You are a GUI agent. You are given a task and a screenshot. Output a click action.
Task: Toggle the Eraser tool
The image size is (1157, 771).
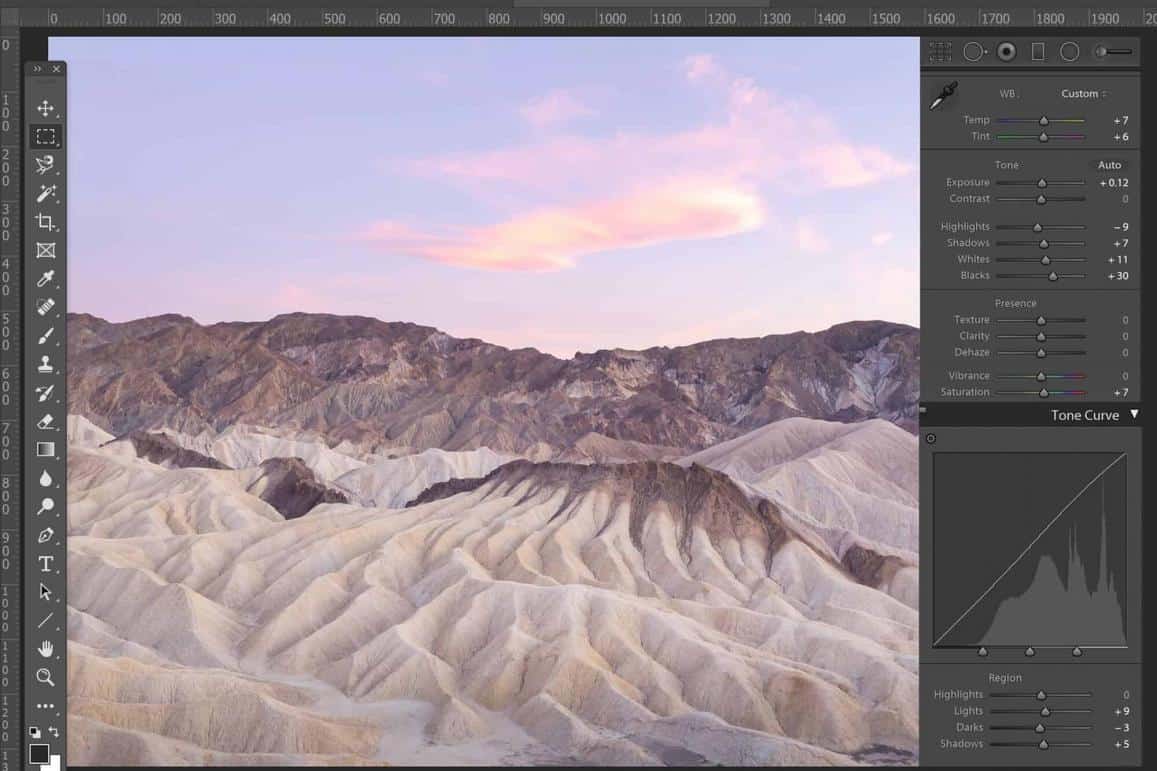coord(46,421)
